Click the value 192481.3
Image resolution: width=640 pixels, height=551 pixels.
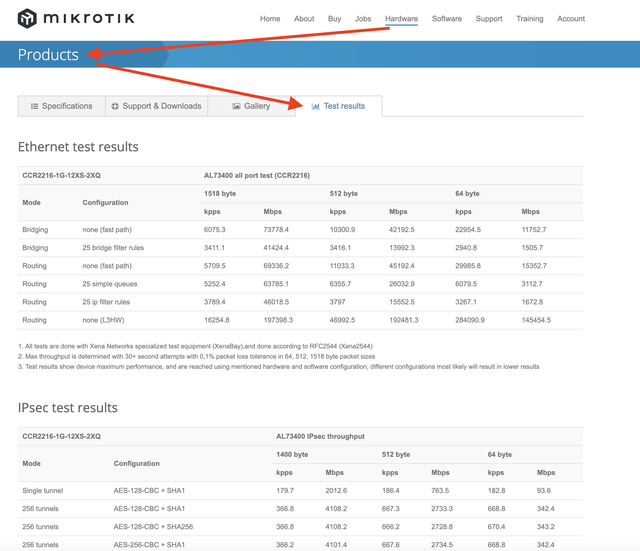click(404, 320)
